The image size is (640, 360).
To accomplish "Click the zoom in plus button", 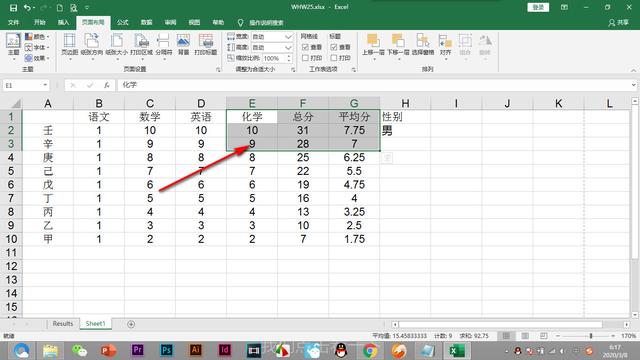I will pos(613,336).
